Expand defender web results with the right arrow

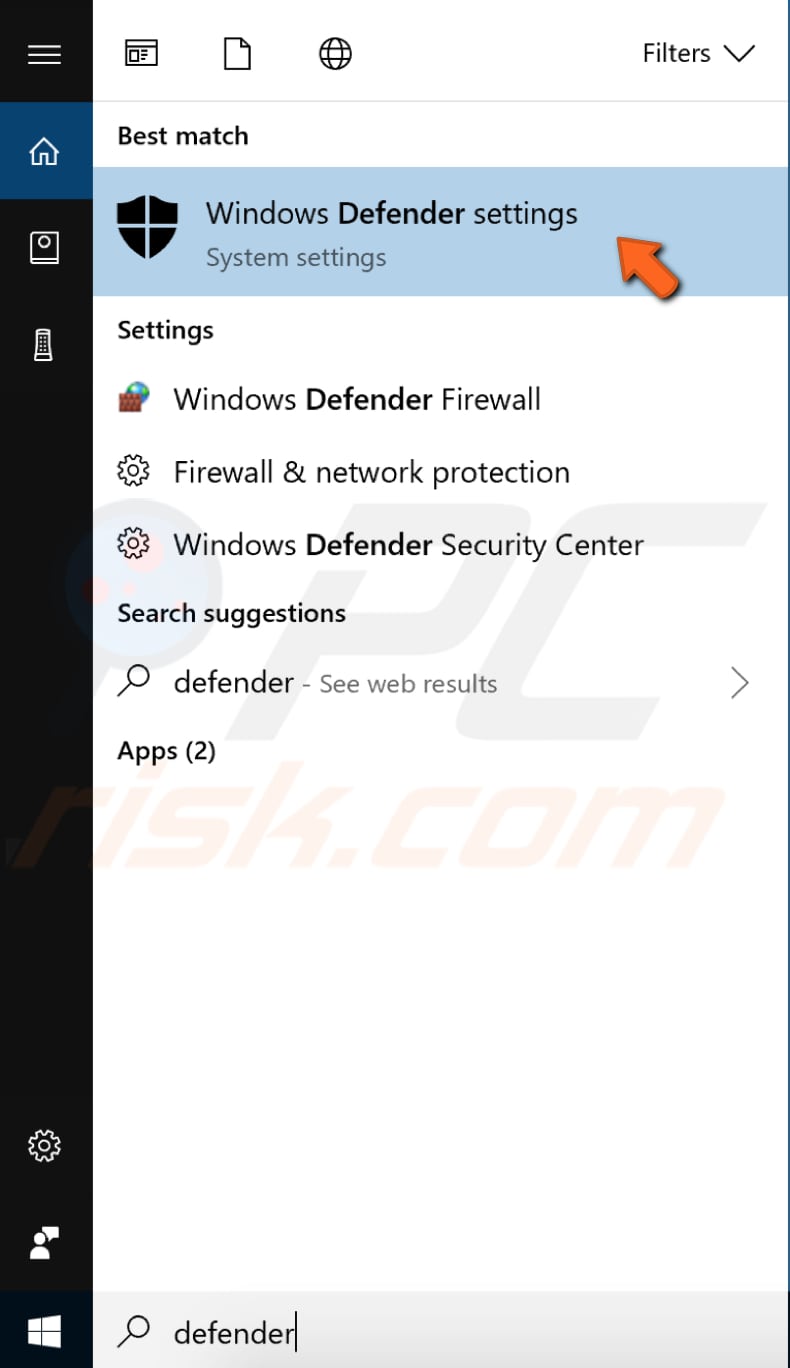pos(740,682)
